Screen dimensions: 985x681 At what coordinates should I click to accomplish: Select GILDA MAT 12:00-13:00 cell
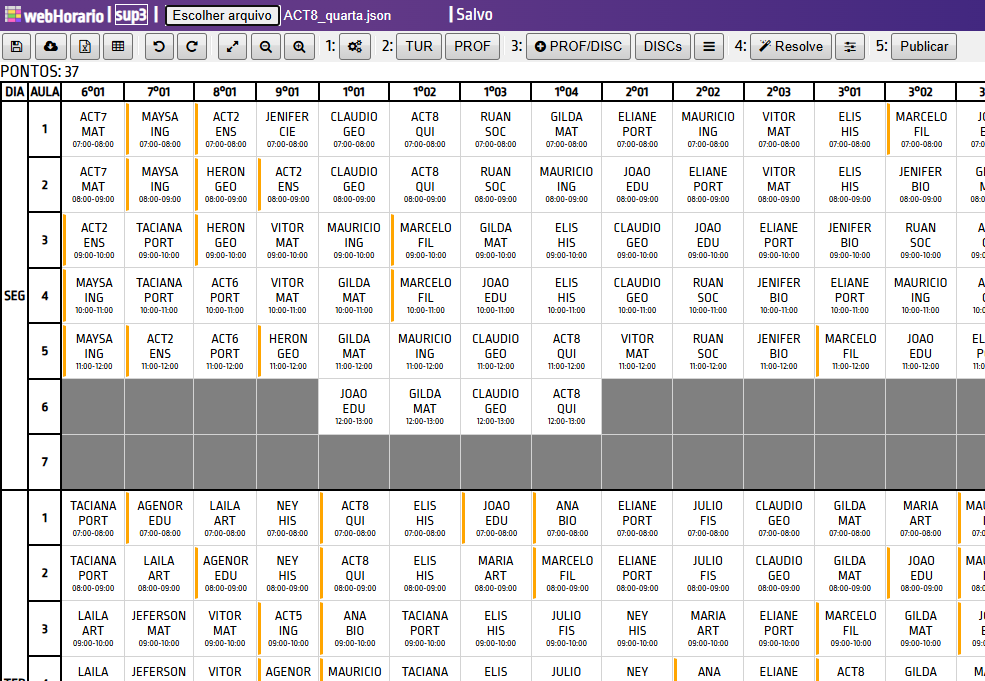click(425, 406)
